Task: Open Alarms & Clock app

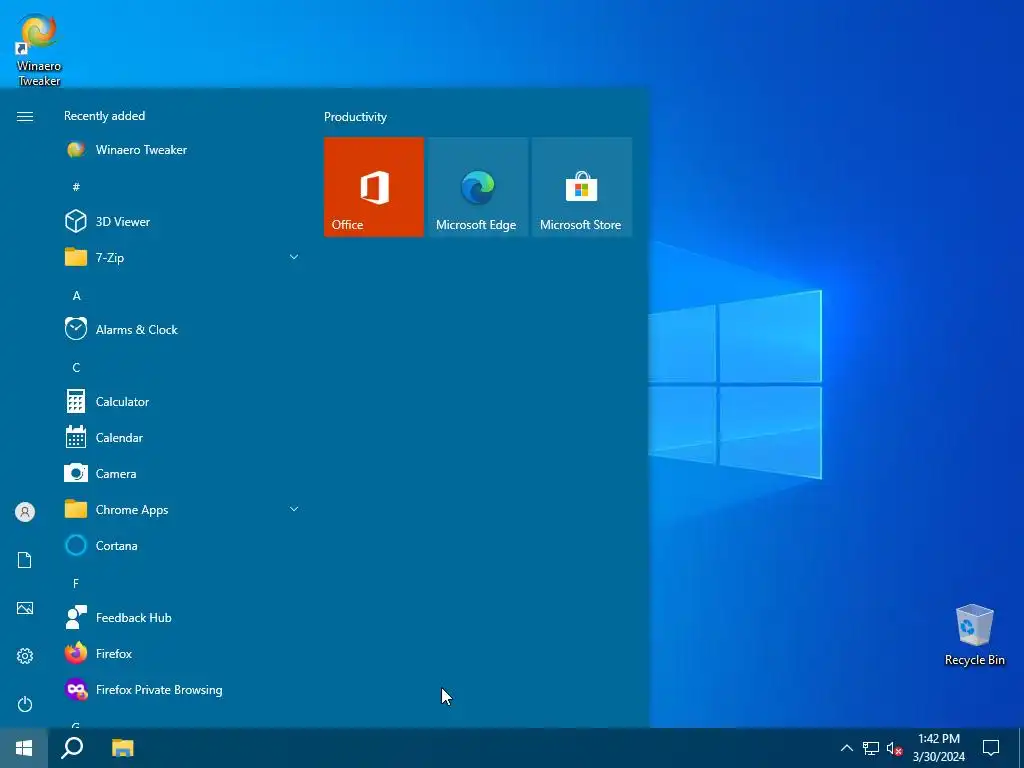Action: click(x=182, y=330)
